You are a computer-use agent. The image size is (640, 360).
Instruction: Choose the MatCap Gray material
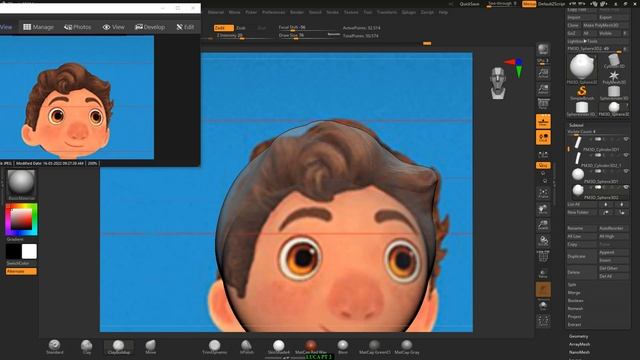(x=407, y=347)
